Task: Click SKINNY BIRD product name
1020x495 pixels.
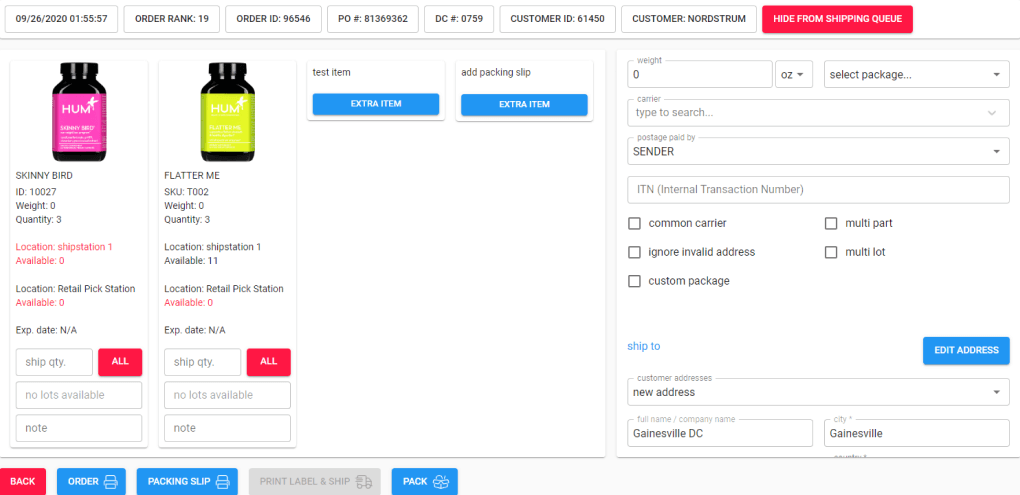Action: [44, 176]
